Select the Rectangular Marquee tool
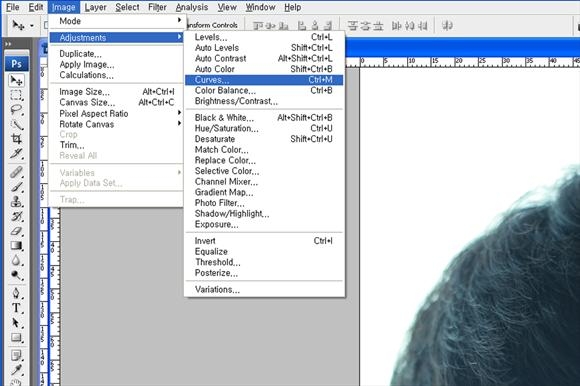 click(x=16, y=95)
